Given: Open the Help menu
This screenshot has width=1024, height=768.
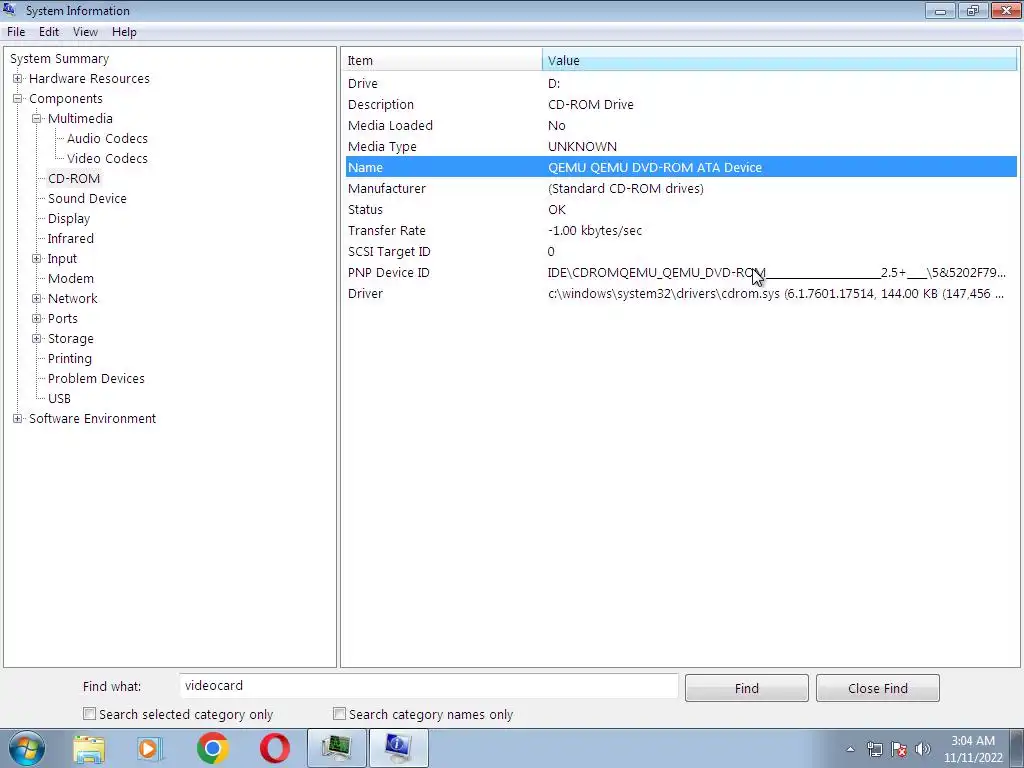Looking at the screenshot, I should click(x=124, y=32).
